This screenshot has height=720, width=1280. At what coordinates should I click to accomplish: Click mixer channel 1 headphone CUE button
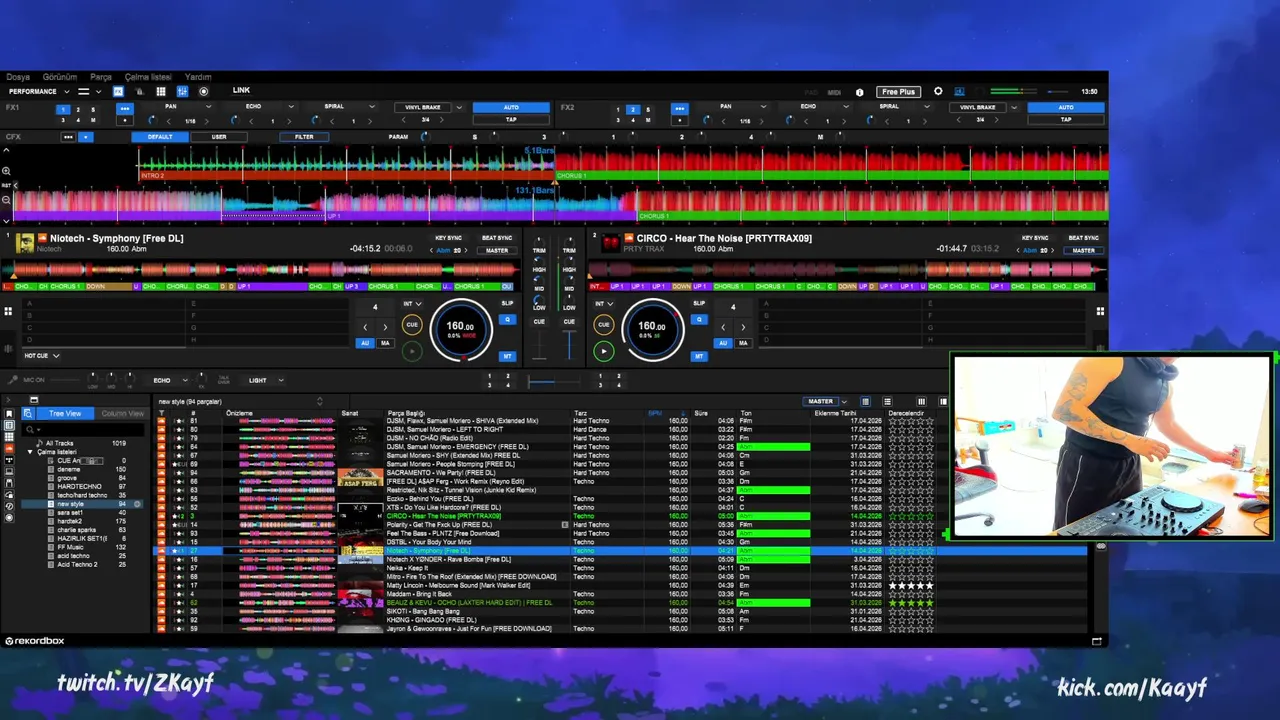point(539,321)
